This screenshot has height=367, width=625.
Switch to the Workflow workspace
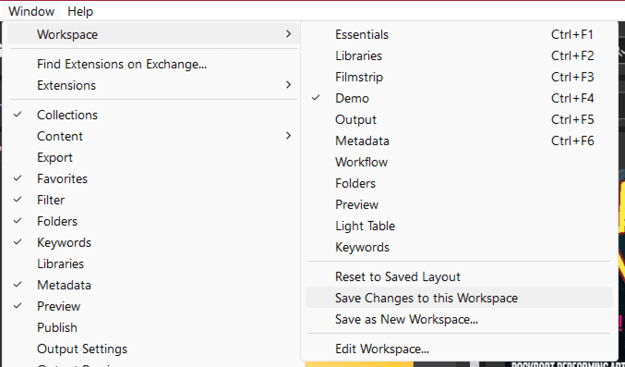459,162
